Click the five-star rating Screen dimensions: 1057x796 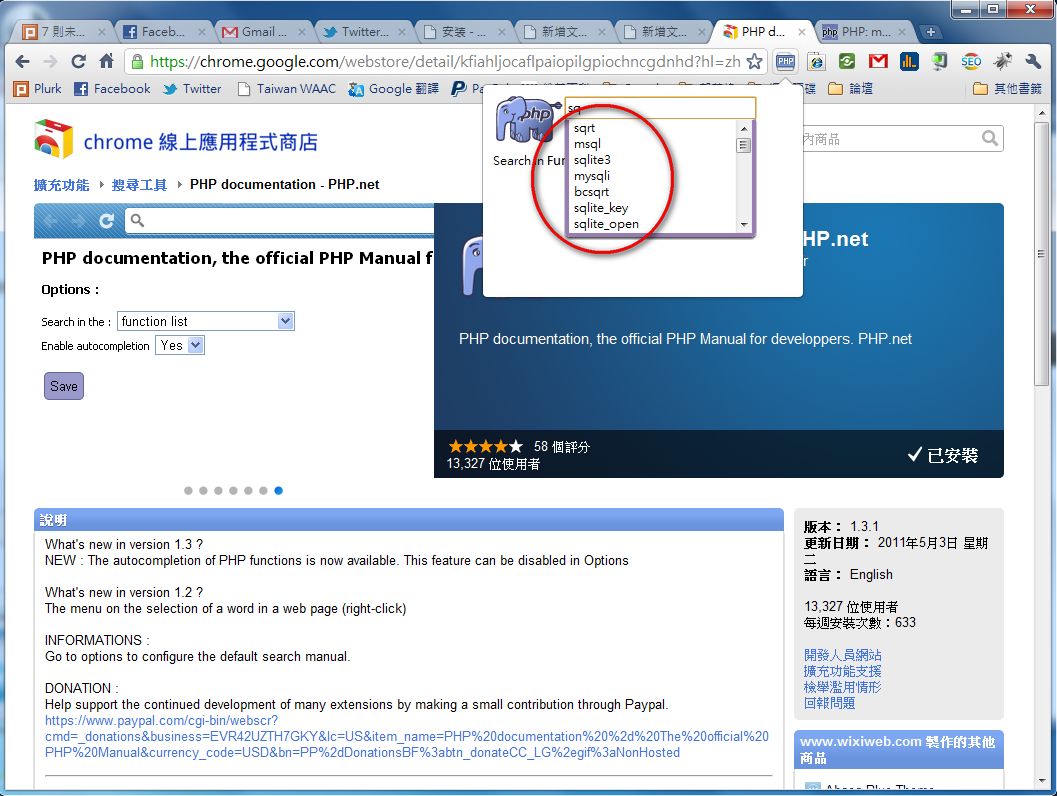[x=485, y=446]
